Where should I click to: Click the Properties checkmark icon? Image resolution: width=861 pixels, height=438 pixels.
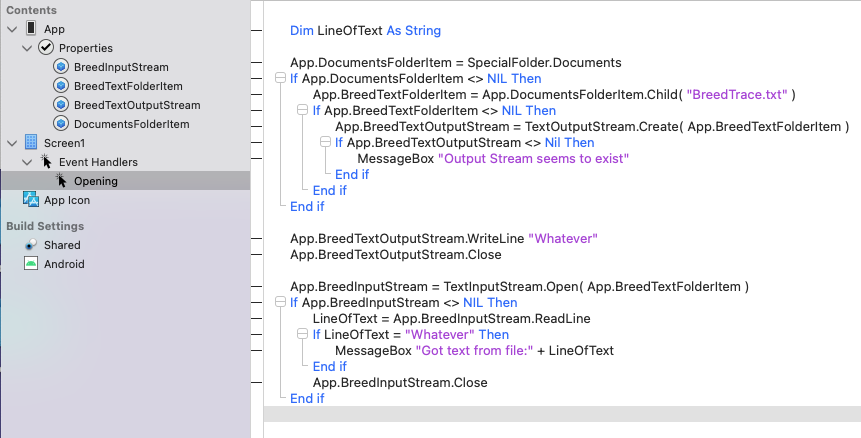(46, 48)
